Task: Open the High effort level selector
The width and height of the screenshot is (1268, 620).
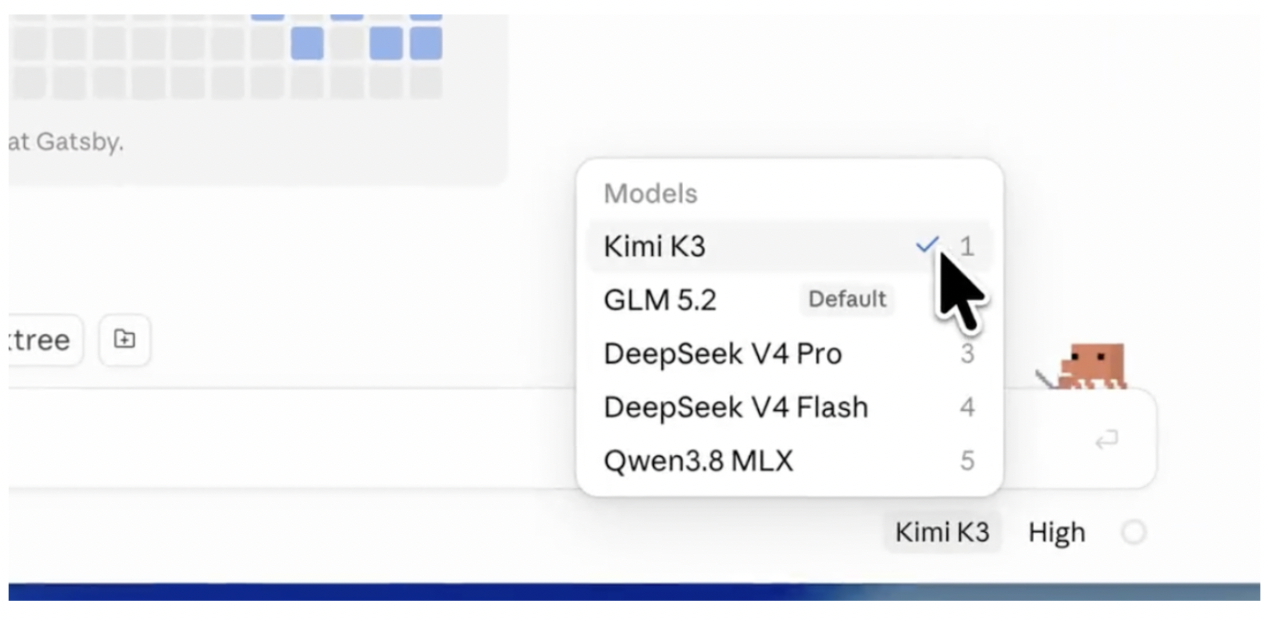Action: (1056, 533)
